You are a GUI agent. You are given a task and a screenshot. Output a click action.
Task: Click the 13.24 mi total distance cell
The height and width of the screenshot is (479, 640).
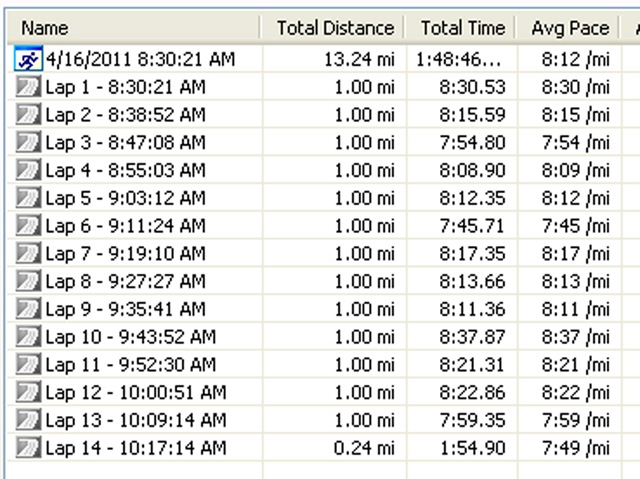(360, 60)
